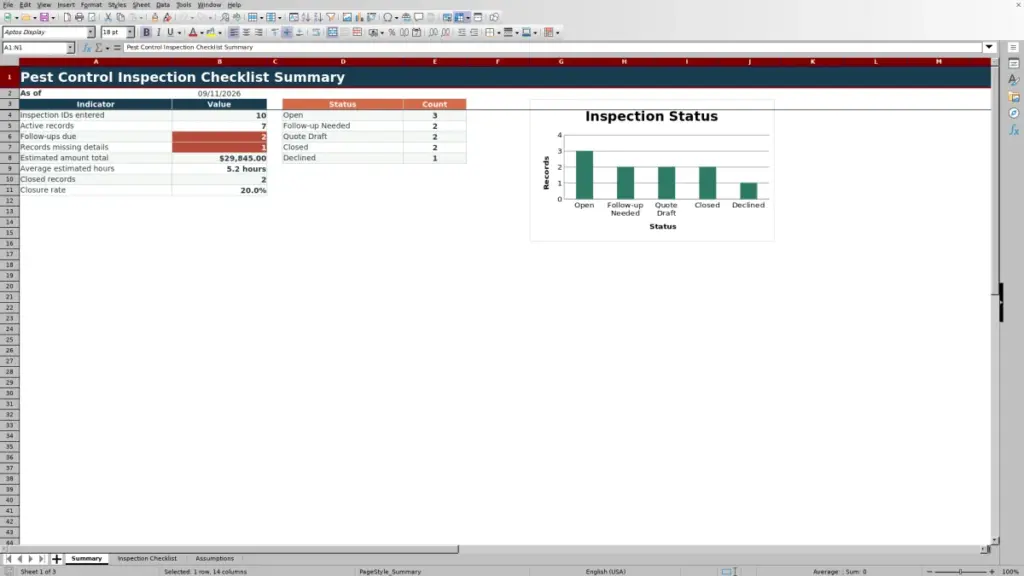This screenshot has height=576, width=1024.
Task: Toggle Freeze Rows and Columns button
Action: coord(459,17)
